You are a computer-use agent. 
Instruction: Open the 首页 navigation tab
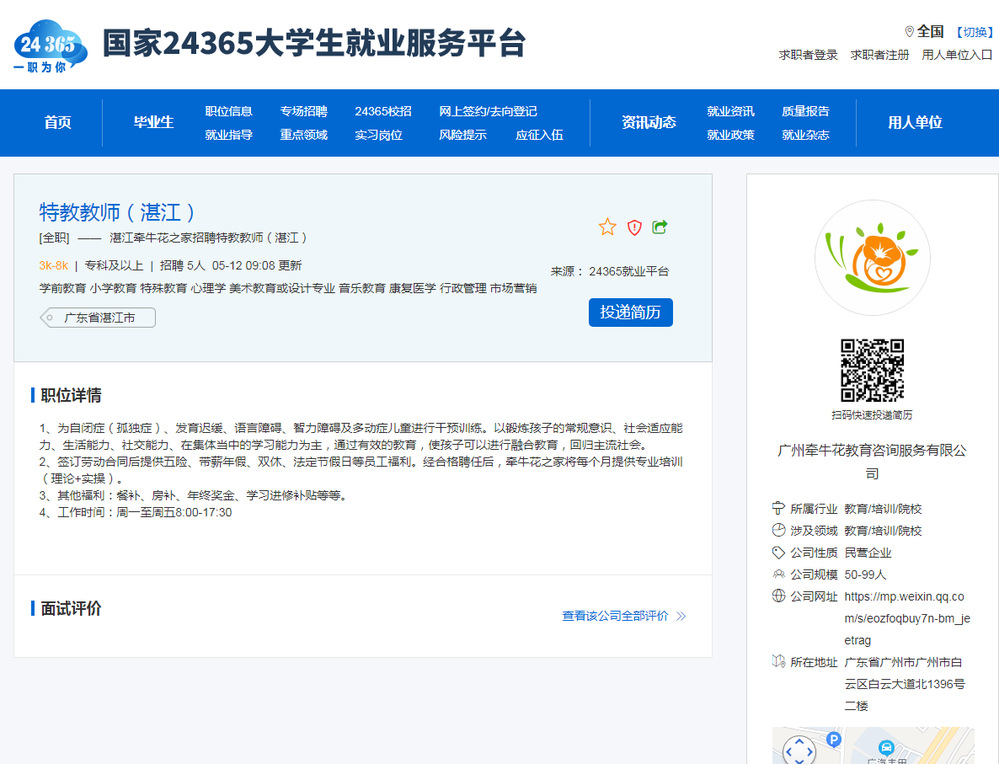click(x=58, y=122)
